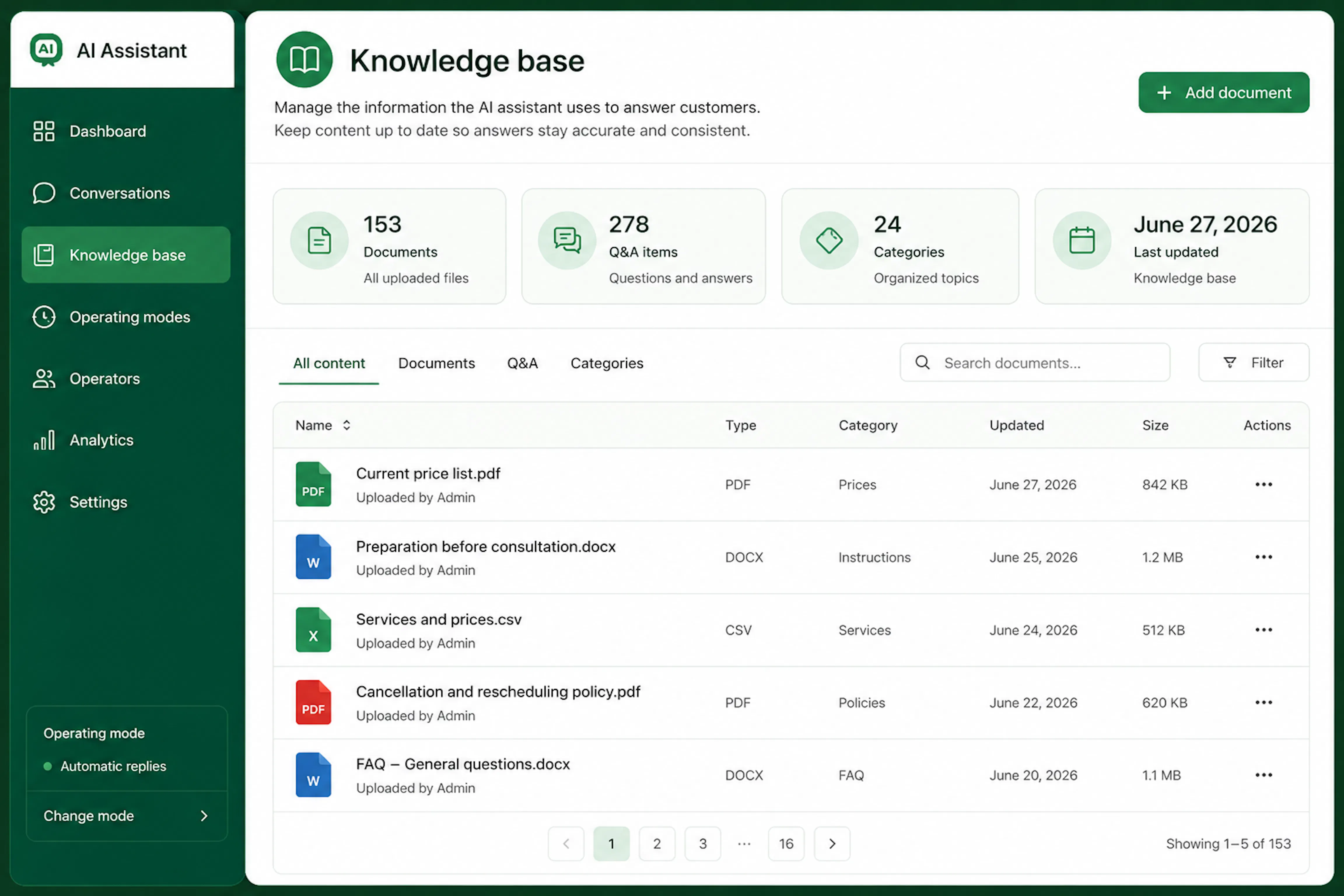Screen dimensions: 1344x896
Task: Click the Conversations chat bubble icon
Action: pos(44,193)
